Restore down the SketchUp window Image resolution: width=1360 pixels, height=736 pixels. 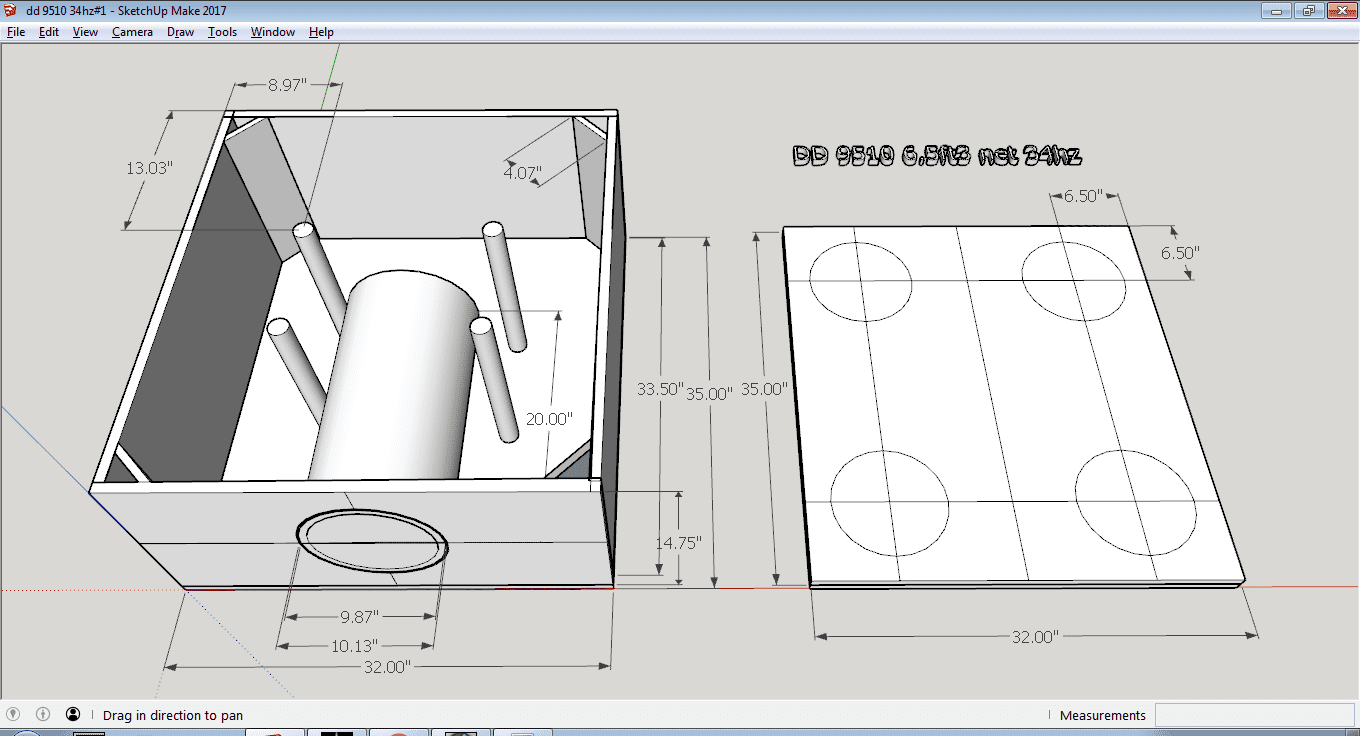(x=1308, y=11)
